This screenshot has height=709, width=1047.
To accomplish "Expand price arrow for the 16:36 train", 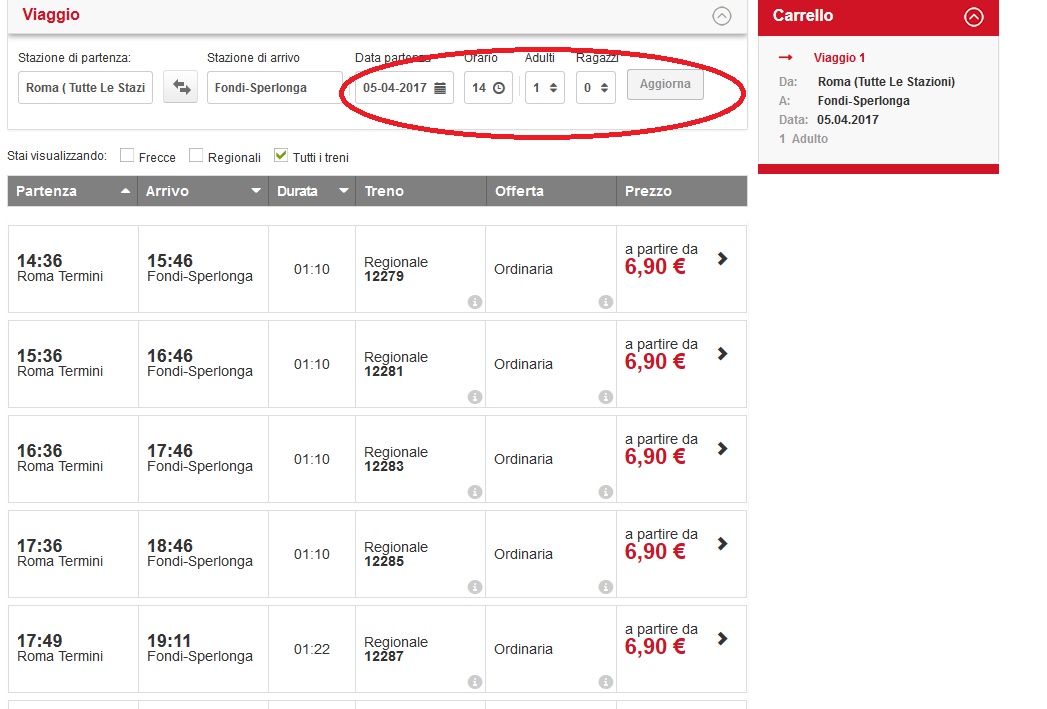I will click(x=722, y=449).
